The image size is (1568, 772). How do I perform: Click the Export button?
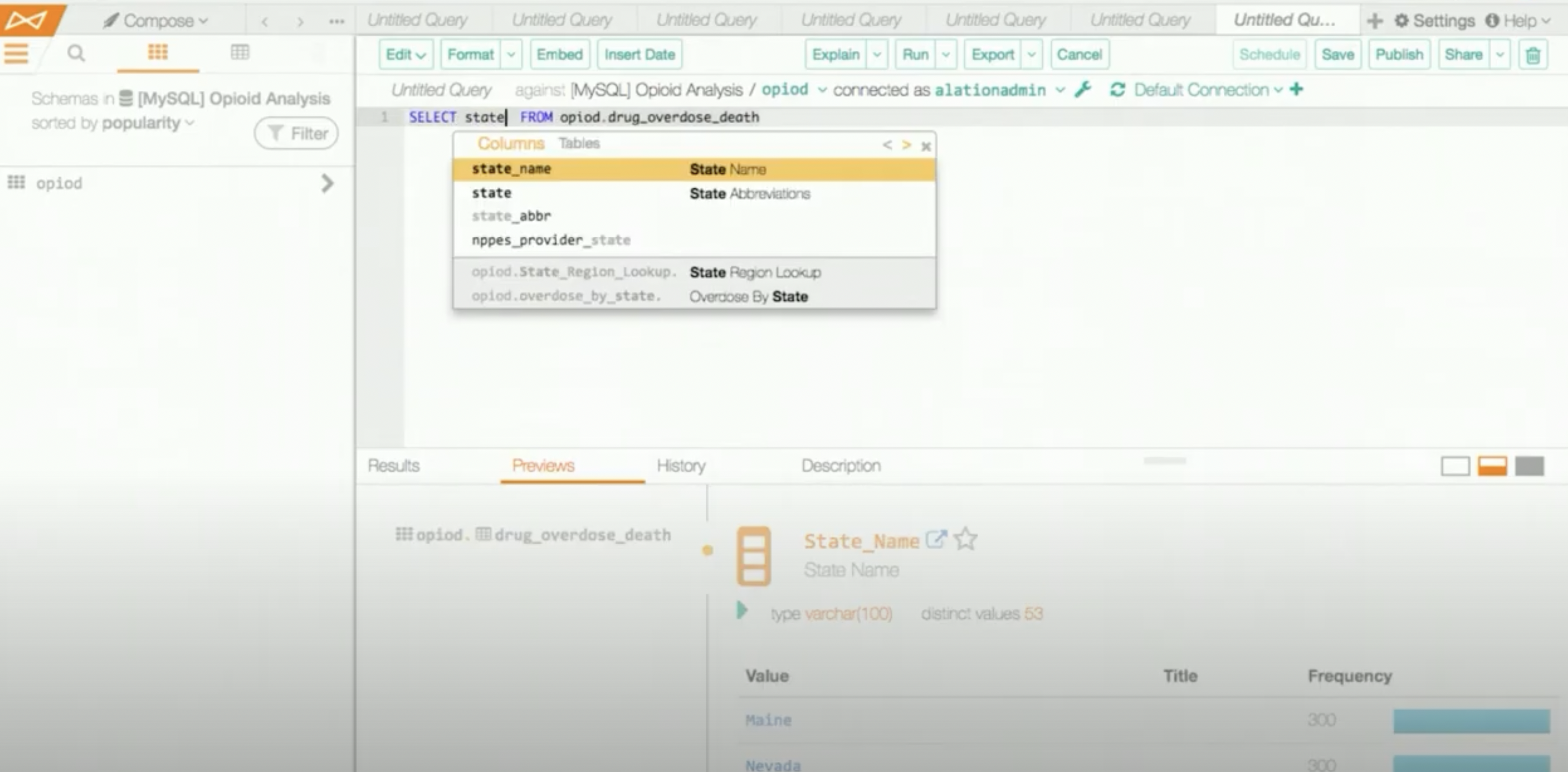click(x=993, y=55)
